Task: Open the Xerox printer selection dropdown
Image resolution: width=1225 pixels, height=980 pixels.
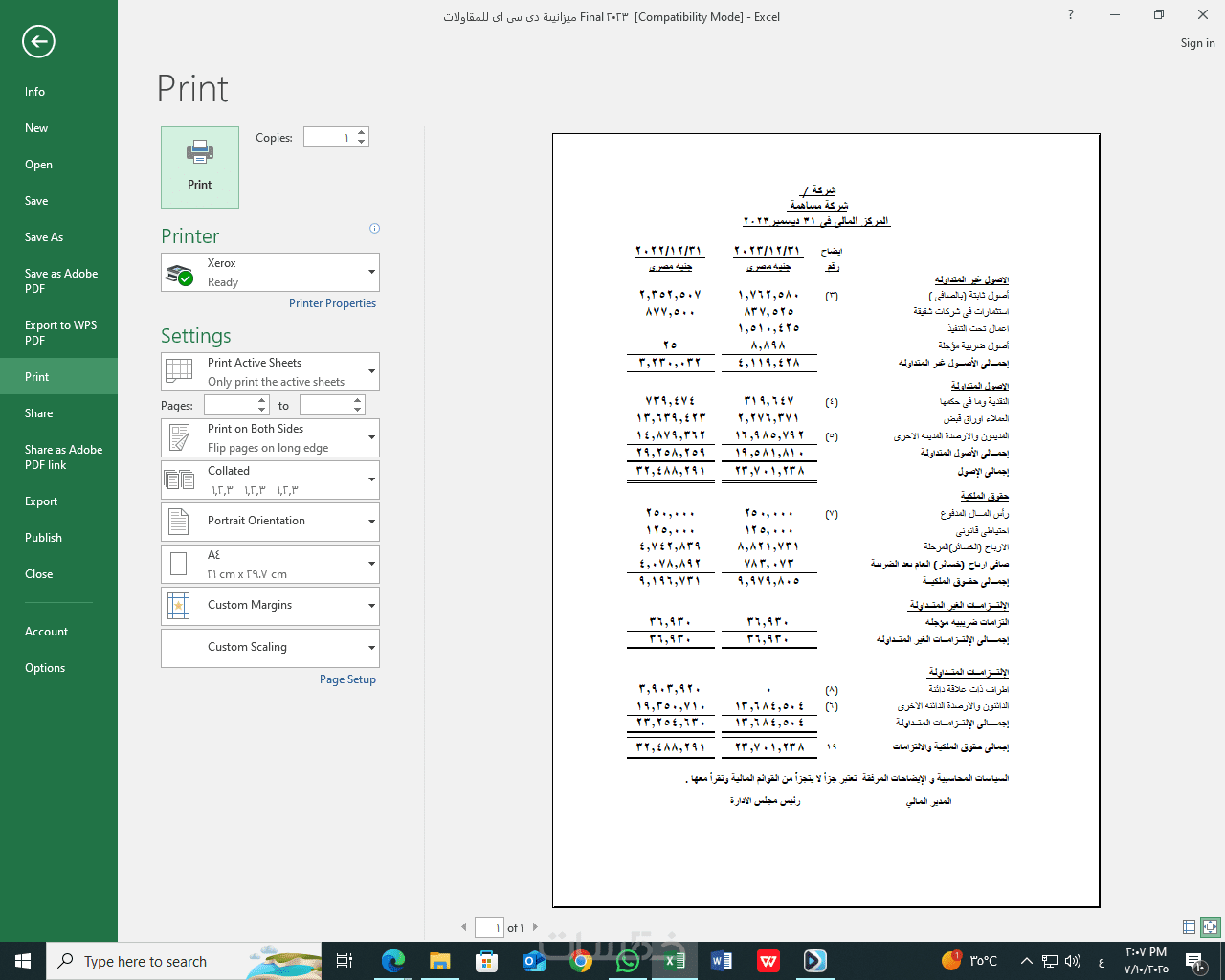Action: [270, 273]
